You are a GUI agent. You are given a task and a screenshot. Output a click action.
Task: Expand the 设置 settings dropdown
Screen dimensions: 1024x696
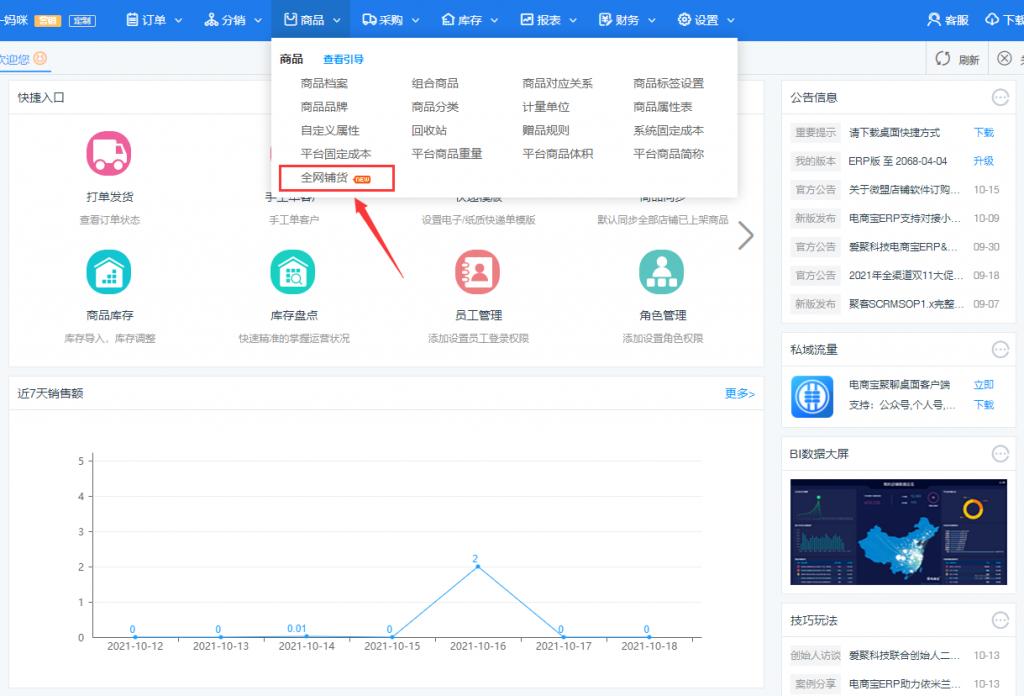705,17
